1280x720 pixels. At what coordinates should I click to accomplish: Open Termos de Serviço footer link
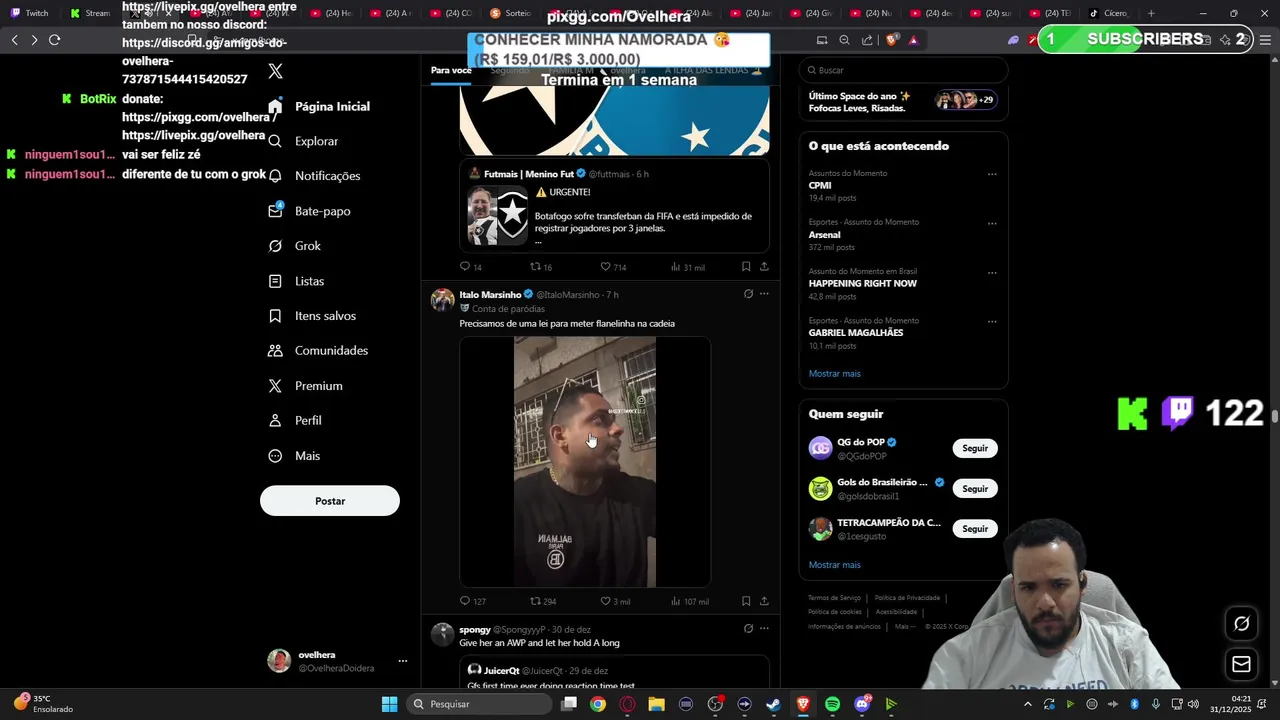(x=834, y=598)
